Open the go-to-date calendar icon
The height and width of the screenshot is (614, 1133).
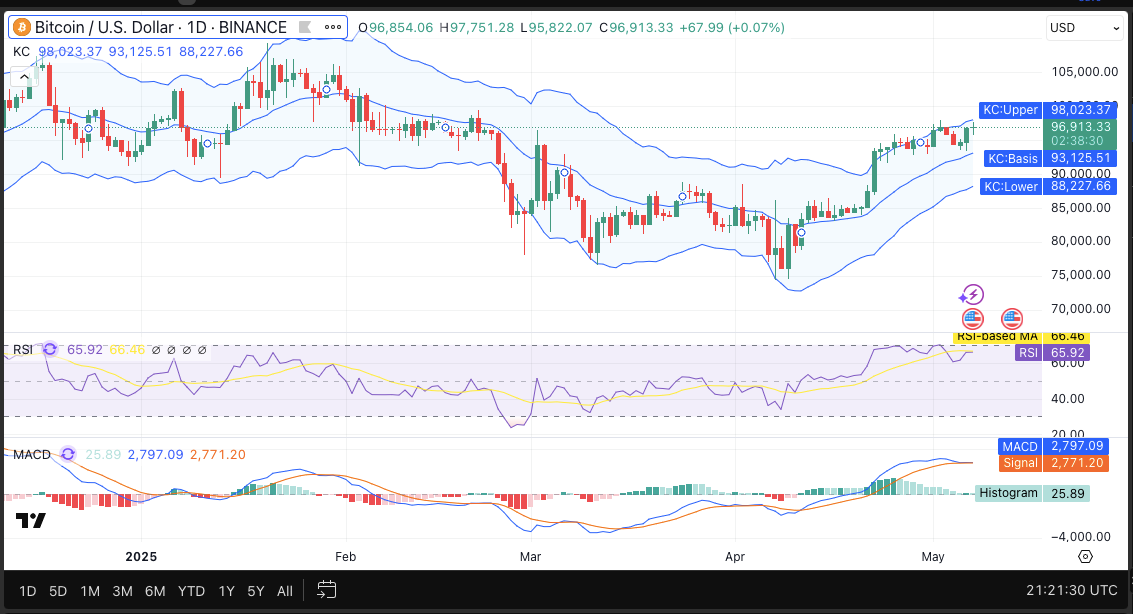pos(327,590)
